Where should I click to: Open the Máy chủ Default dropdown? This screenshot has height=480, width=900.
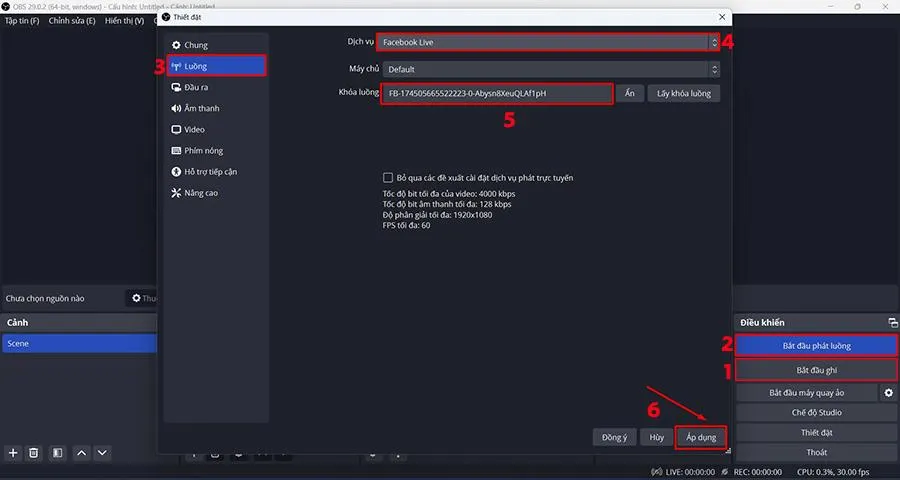(551, 69)
